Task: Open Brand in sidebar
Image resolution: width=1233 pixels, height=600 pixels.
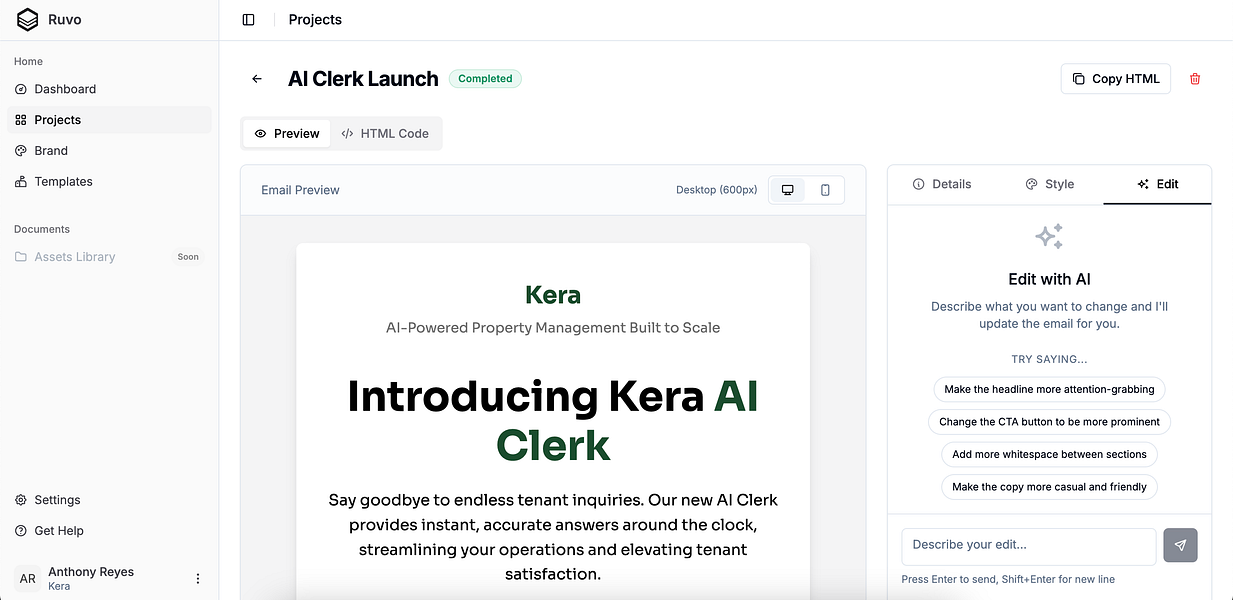Action: [109, 151]
